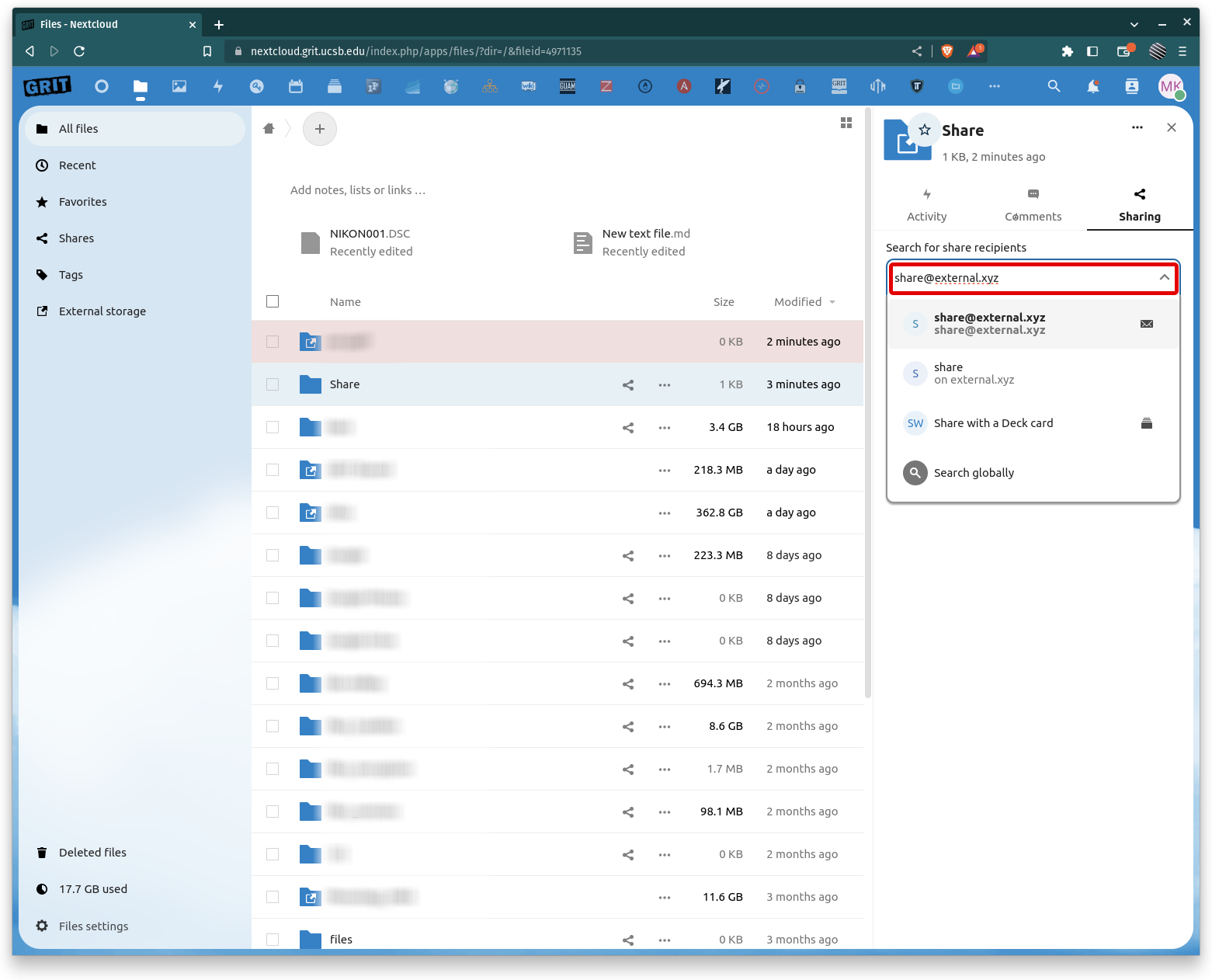The image size is (1212, 980).
Task: Open the Activity lightning bolt app icon
Action: (x=218, y=86)
